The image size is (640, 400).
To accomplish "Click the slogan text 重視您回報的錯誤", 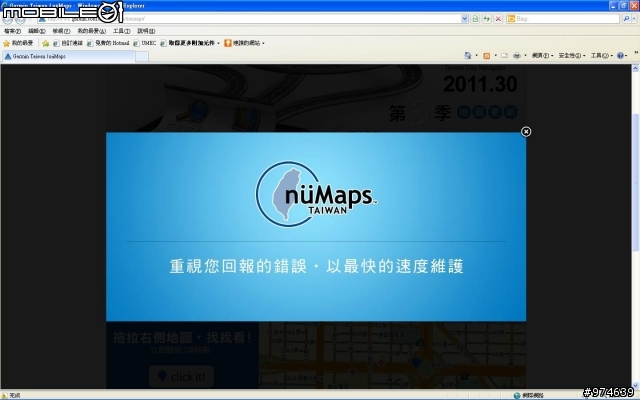I will pos(238,266).
